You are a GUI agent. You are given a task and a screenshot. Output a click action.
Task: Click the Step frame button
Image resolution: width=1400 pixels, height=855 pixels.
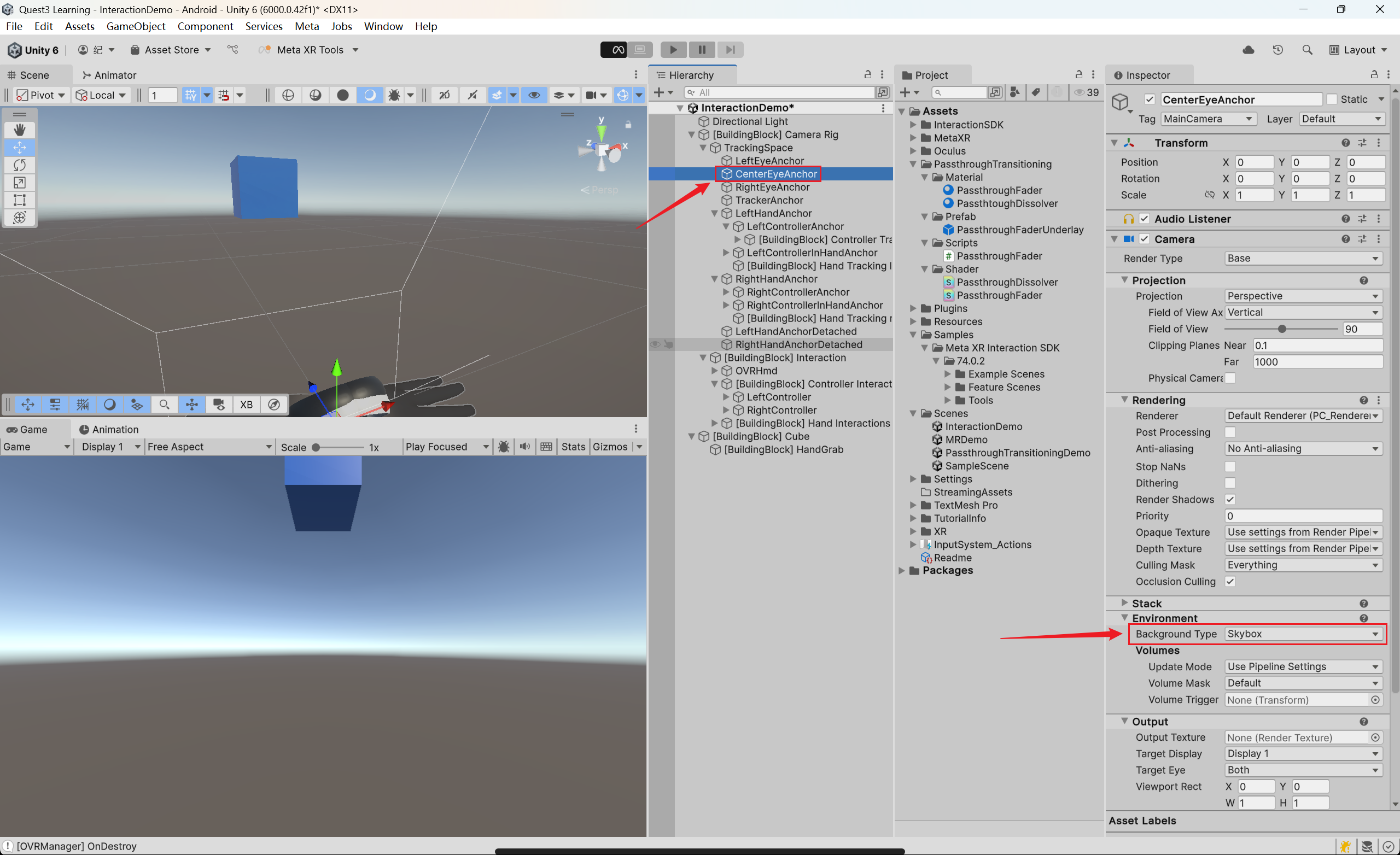point(730,50)
